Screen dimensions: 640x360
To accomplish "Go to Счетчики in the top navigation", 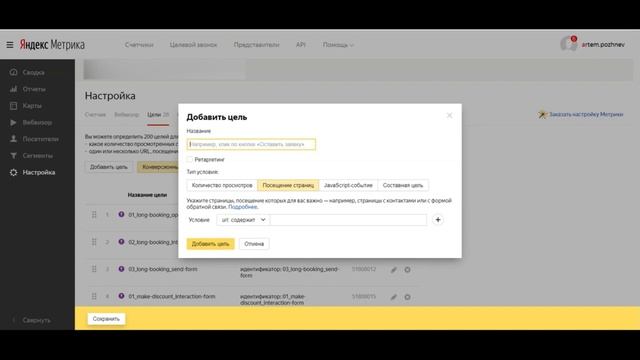I will tap(139, 45).
